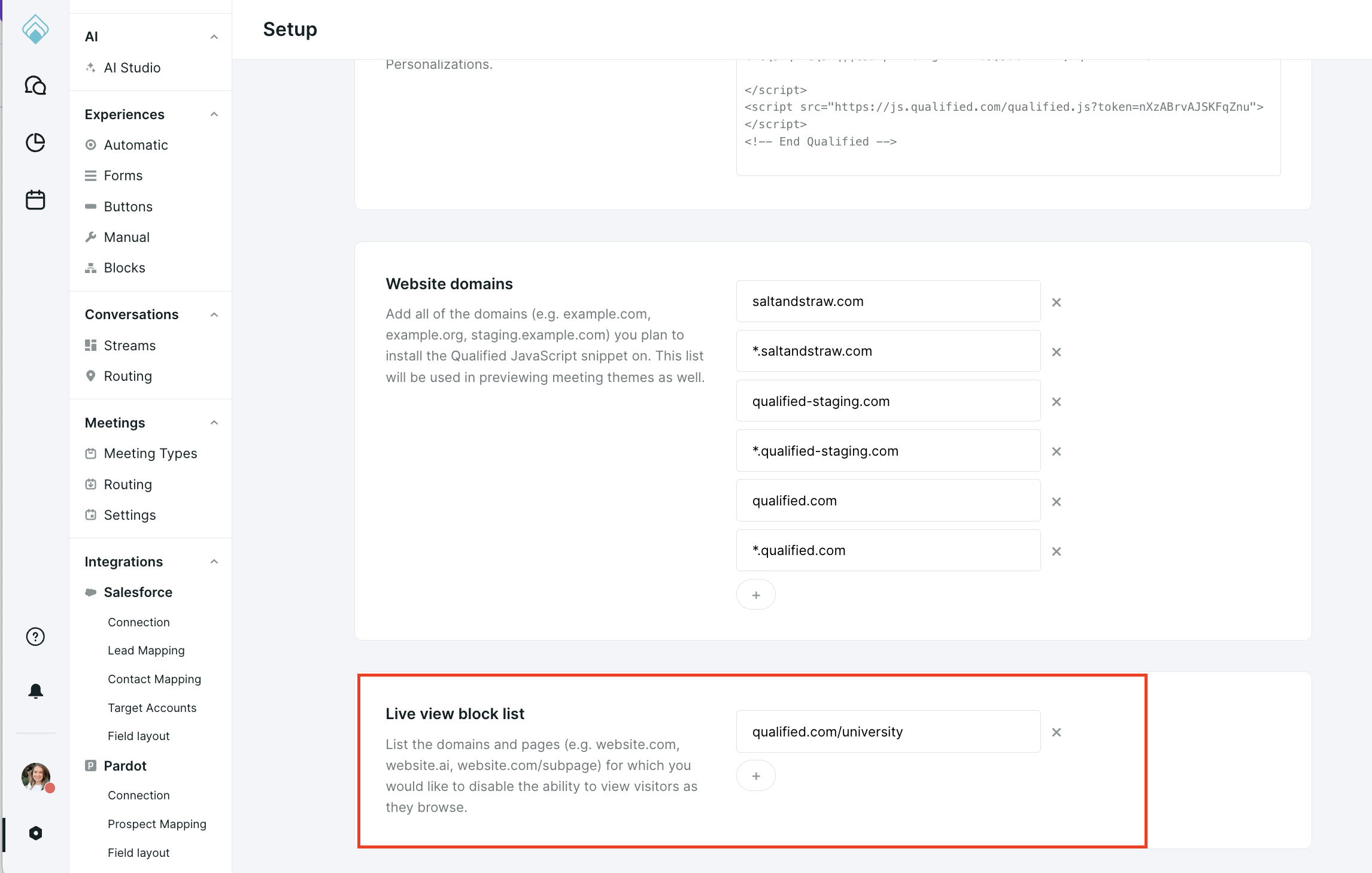
Task: Edit the qualified-staging.com domain field
Action: click(x=888, y=401)
